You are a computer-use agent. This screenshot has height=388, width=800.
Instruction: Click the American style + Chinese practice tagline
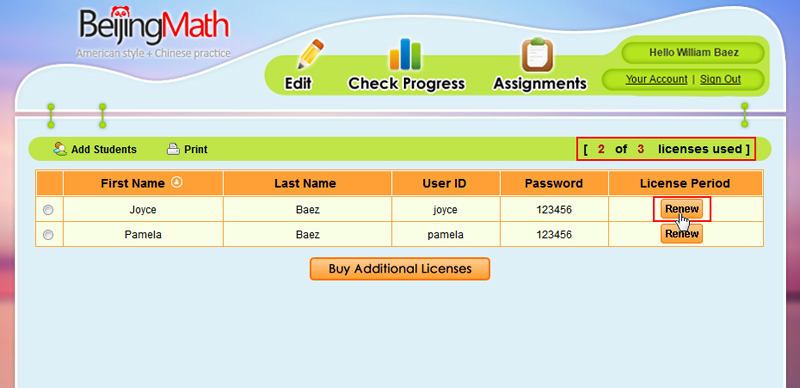153,53
